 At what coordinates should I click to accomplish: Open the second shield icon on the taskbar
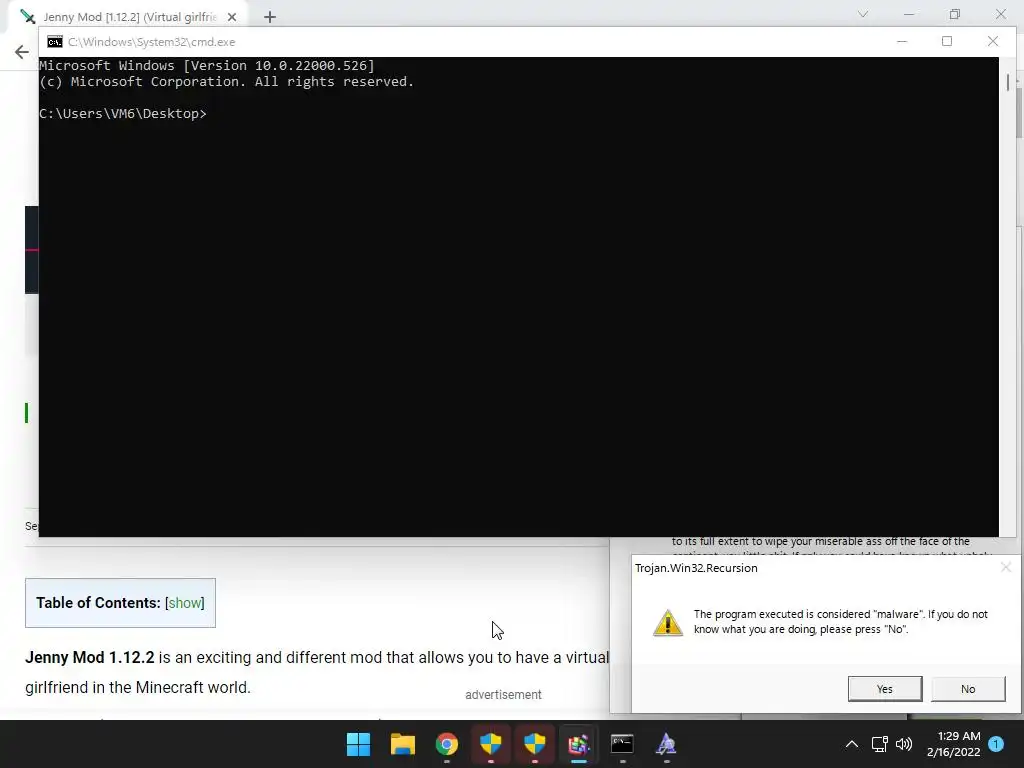point(535,744)
